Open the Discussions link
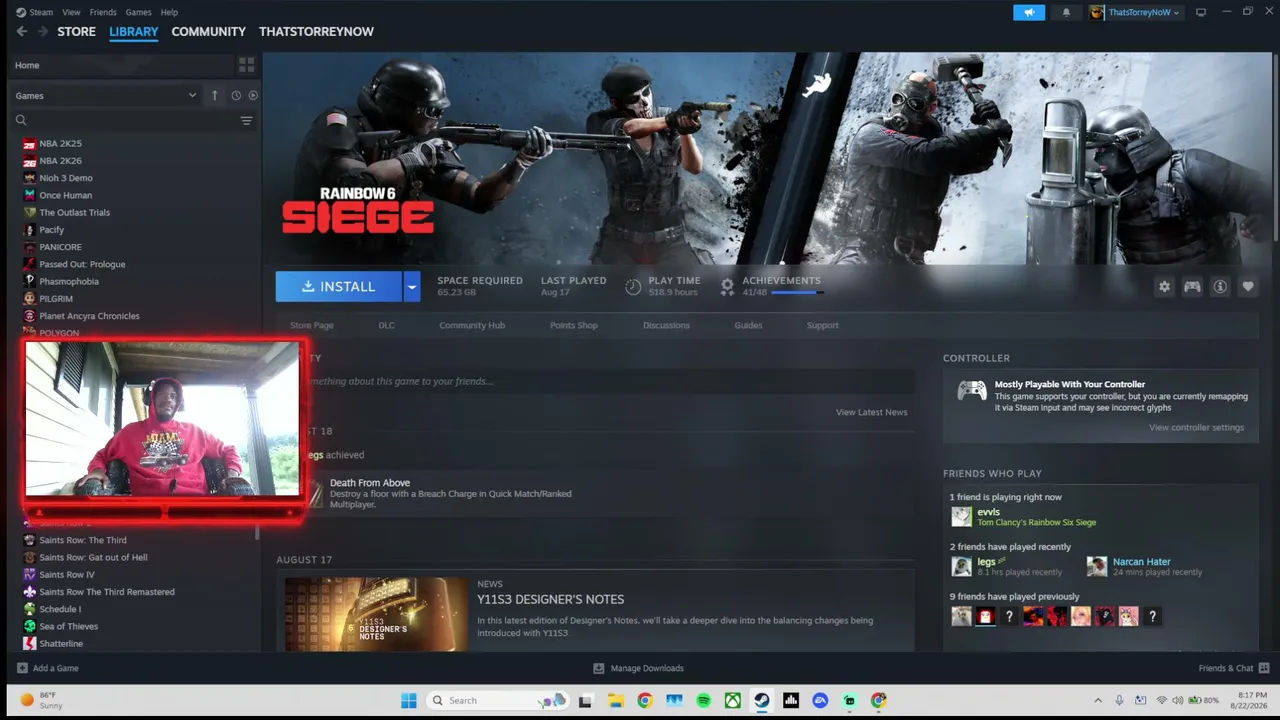Image resolution: width=1280 pixels, height=720 pixels. click(x=666, y=325)
